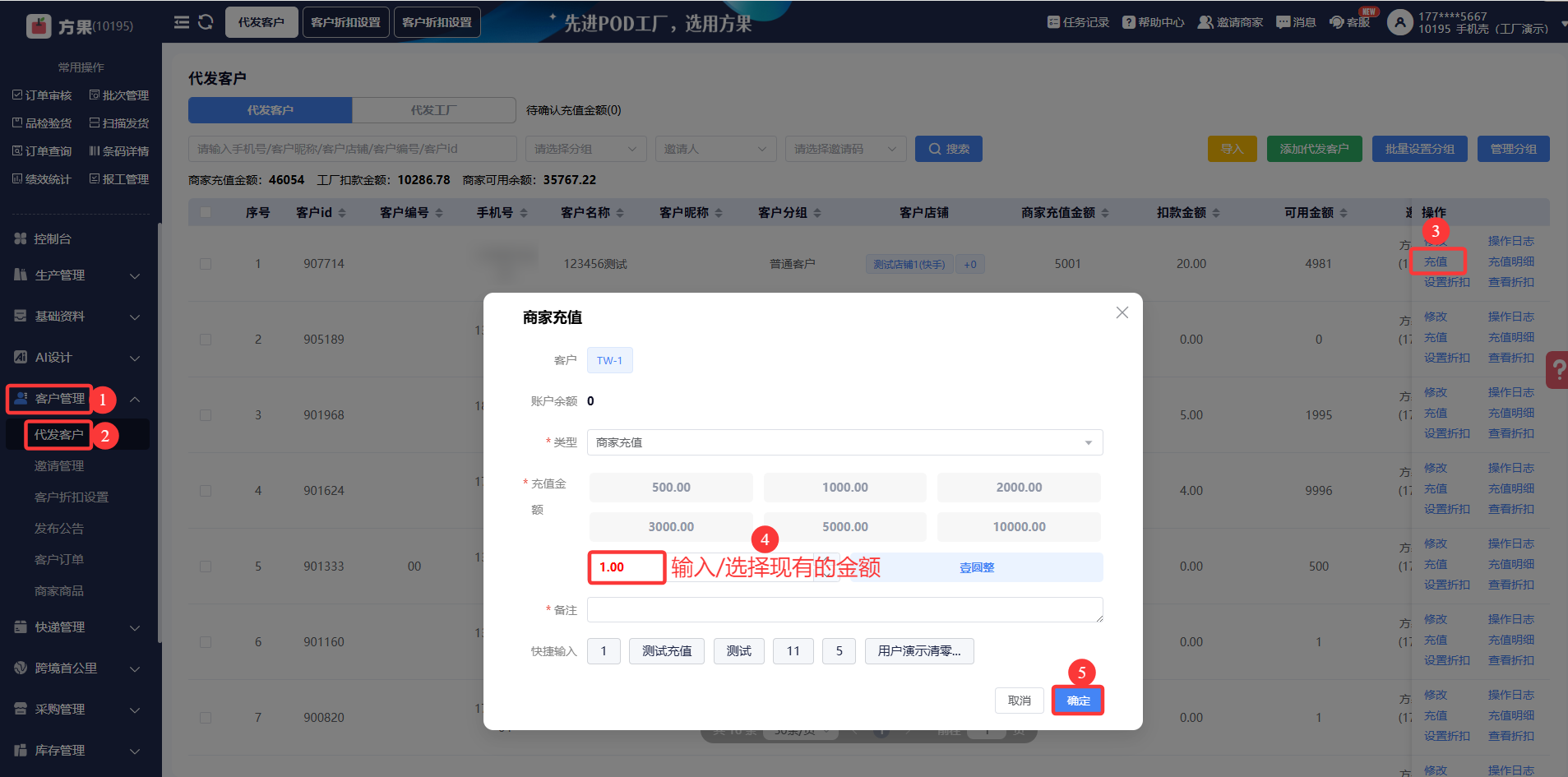
Task: Open 客服 customer service
Action: [1350, 22]
